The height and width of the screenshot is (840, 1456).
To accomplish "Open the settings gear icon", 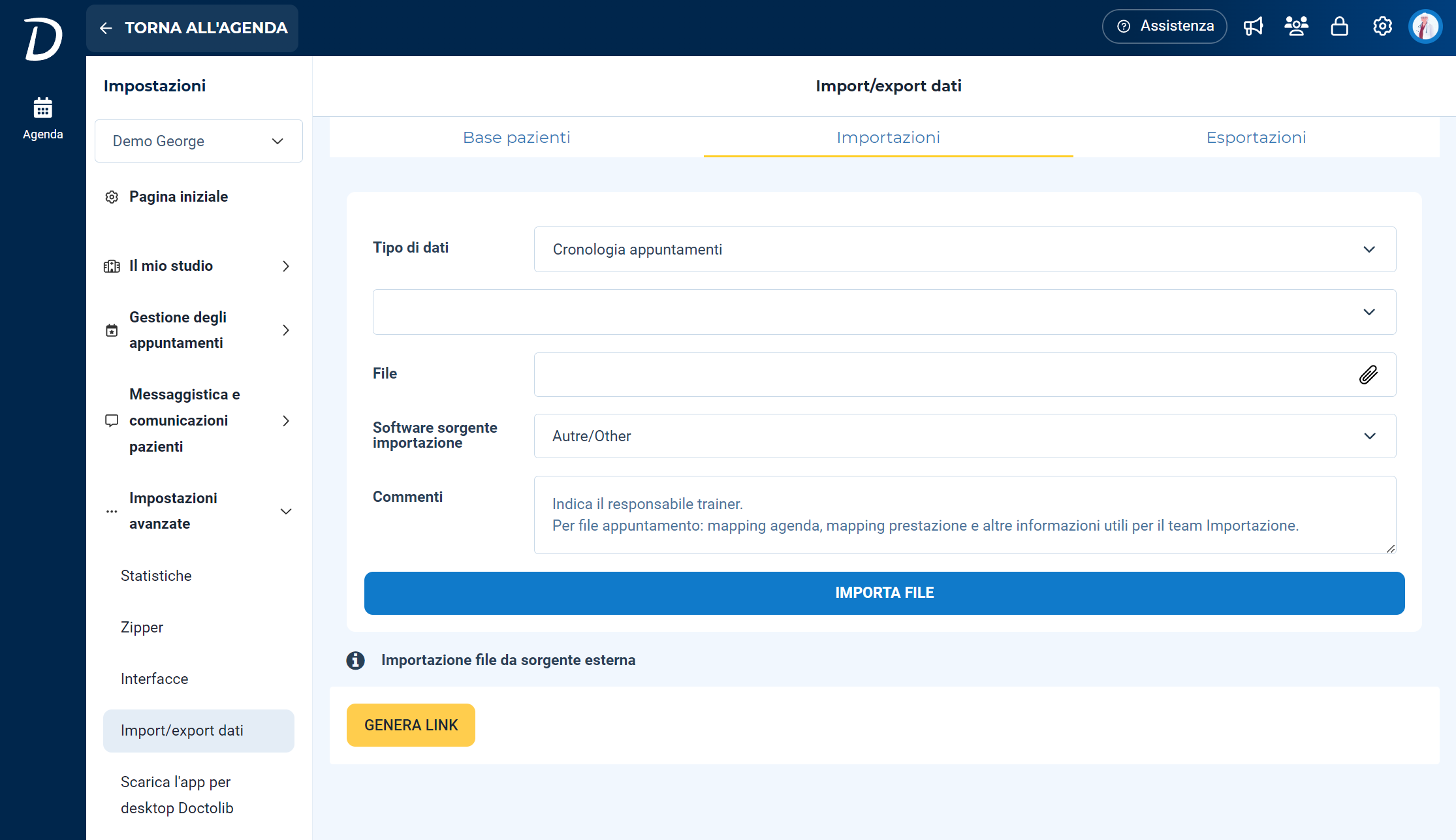I will coord(1382,26).
